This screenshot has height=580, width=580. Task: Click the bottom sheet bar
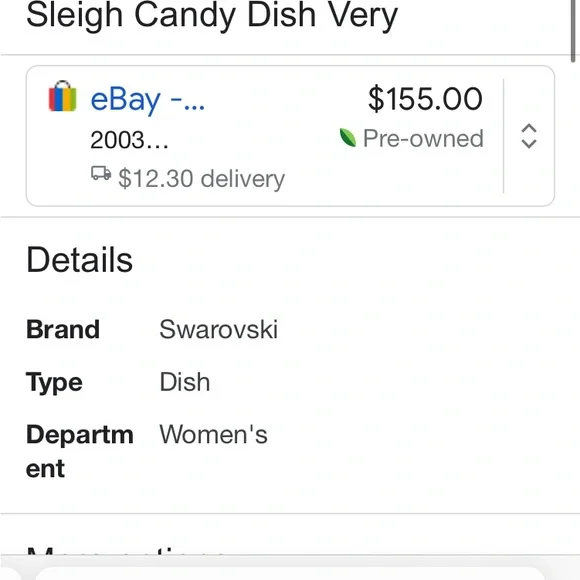(290, 567)
